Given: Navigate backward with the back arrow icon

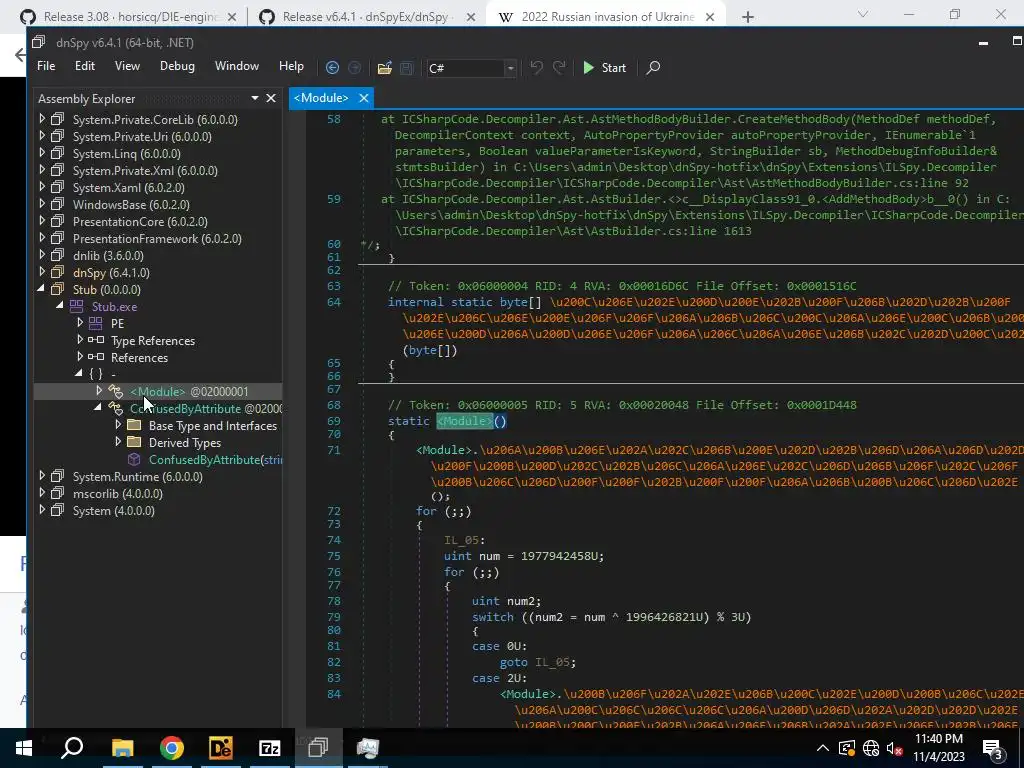Looking at the screenshot, I should (332, 67).
